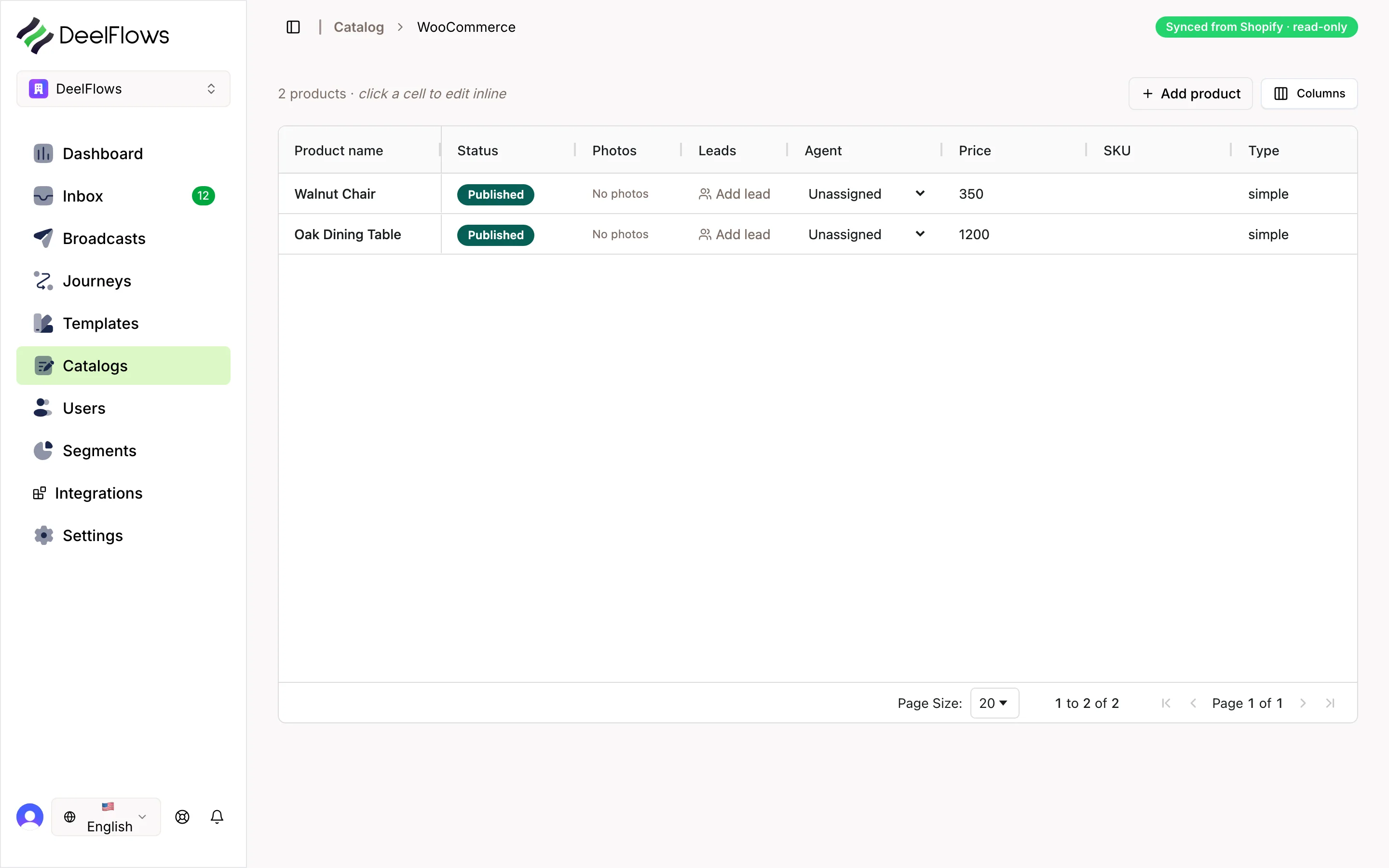This screenshot has width=1389, height=868.
Task: Click the Broadcasts paper plane icon
Action: 43,238
